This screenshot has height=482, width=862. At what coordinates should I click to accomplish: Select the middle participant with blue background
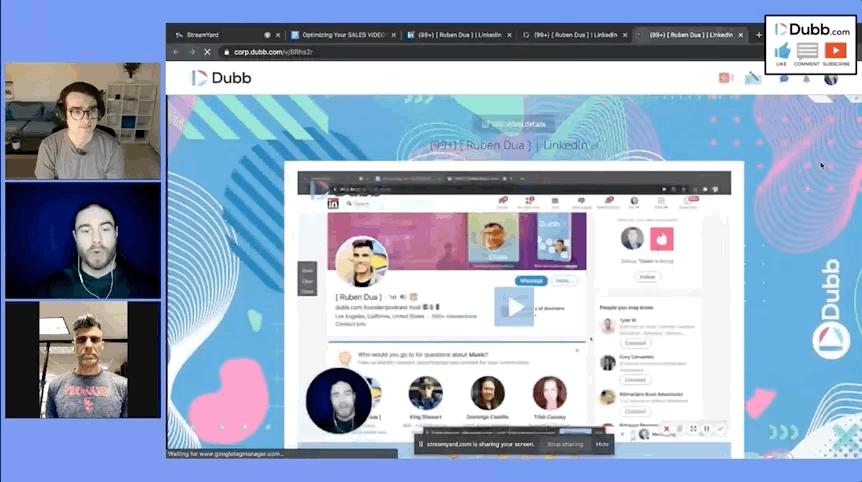(83, 241)
